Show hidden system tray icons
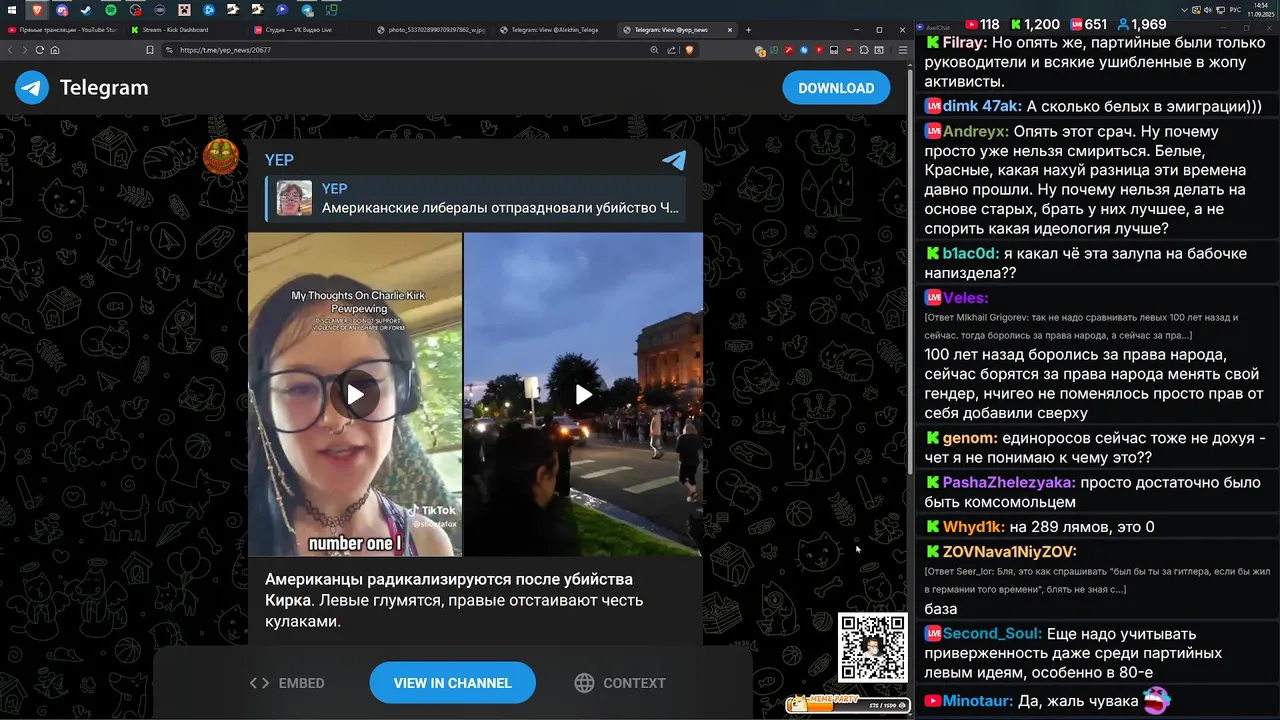Screen dimensions: 1280x720 tap(1185, 9)
